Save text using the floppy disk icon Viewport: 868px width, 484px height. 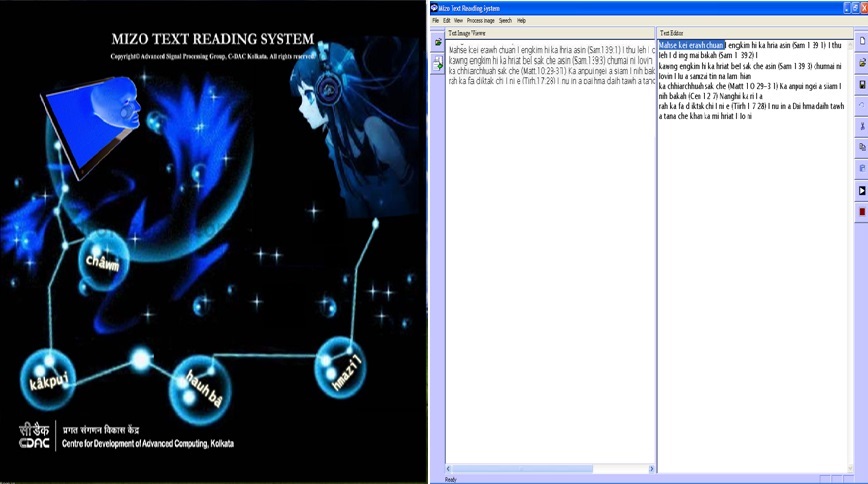(861, 84)
